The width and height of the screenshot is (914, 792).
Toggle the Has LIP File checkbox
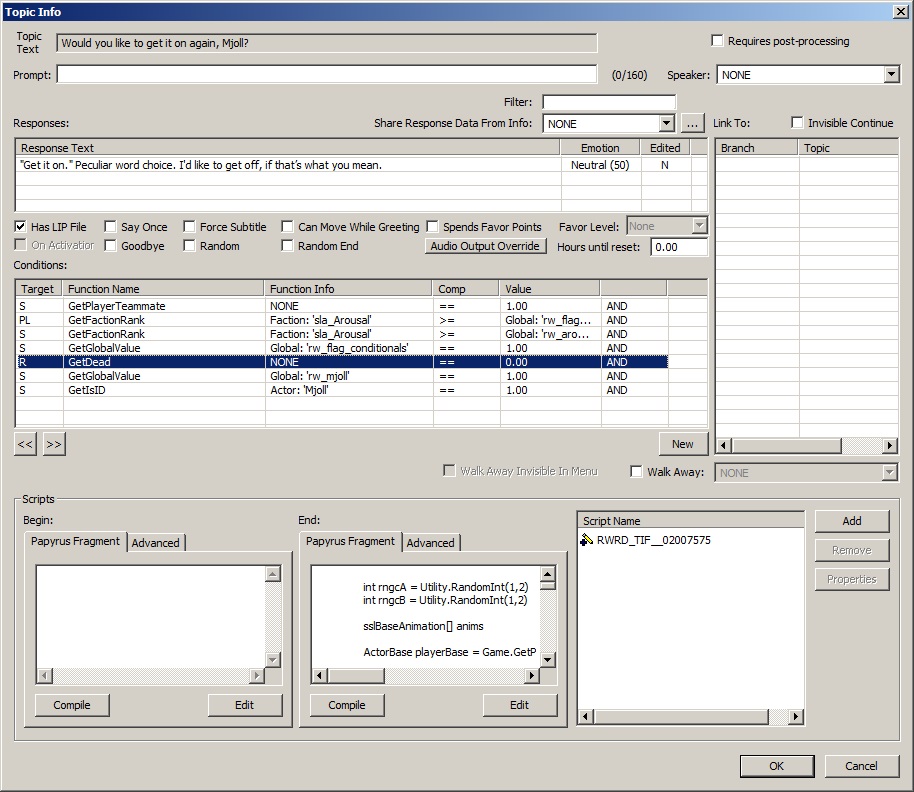(22, 227)
